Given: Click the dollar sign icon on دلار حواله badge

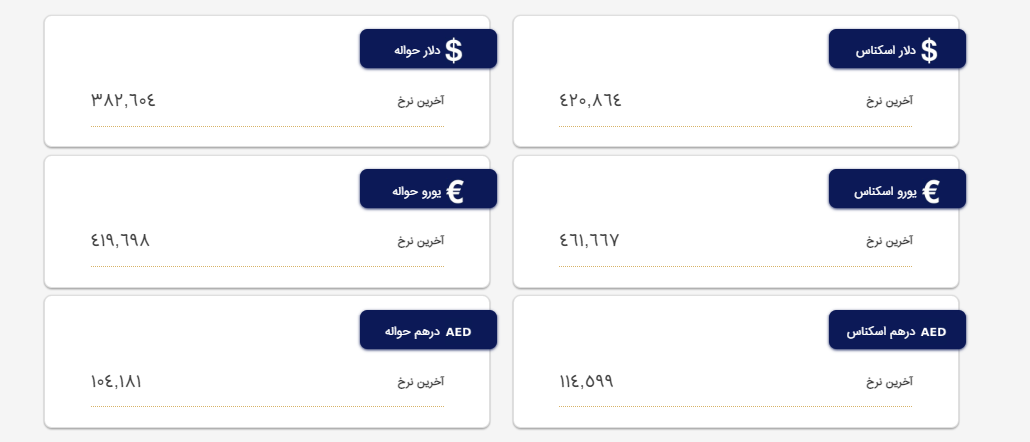Looking at the screenshot, I should (454, 50).
